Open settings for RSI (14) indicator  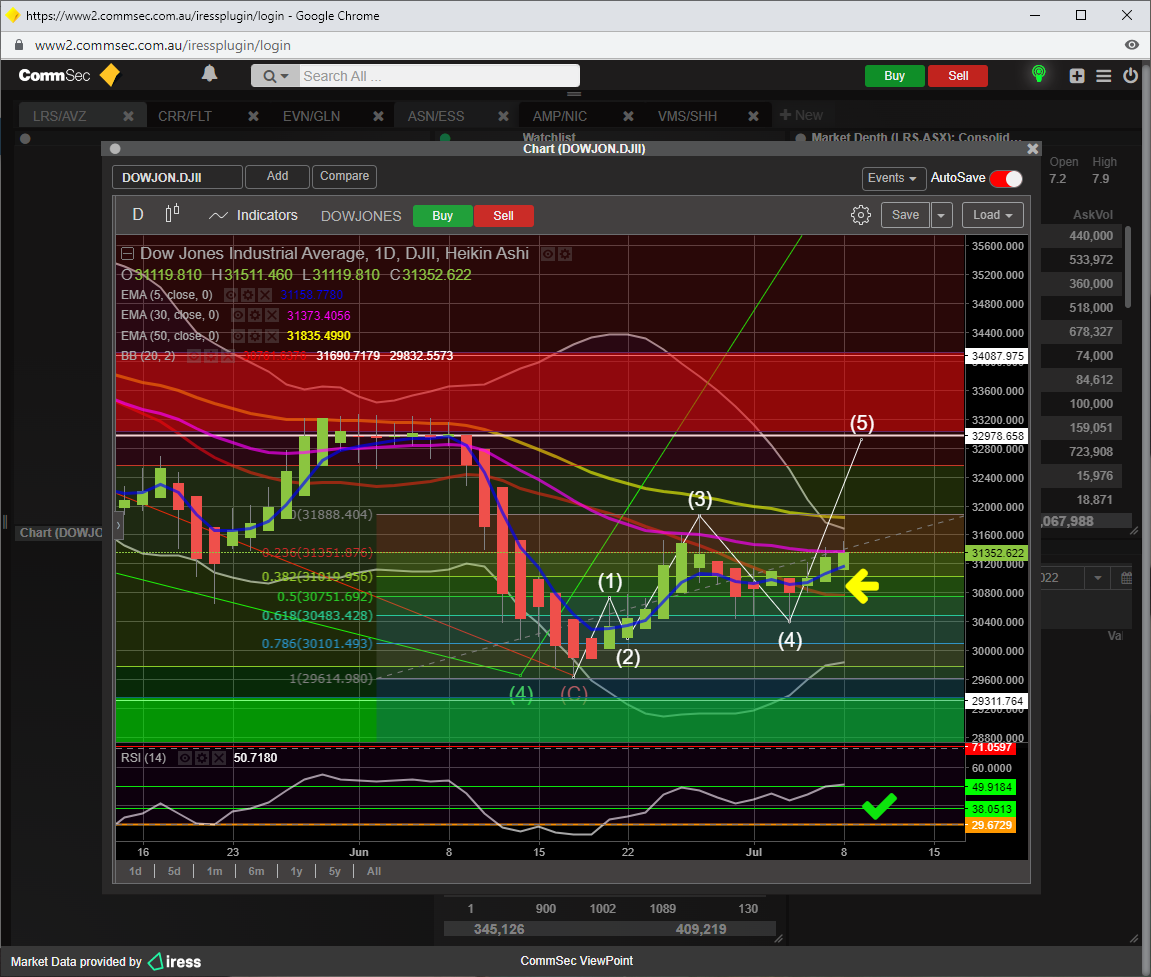coord(202,758)
